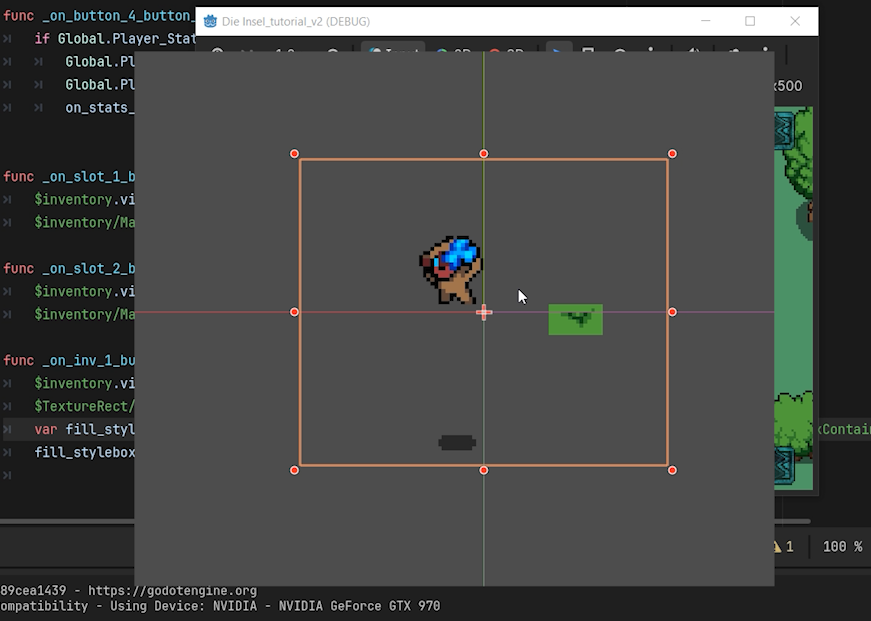
Task: Click the 'func _on_slot_2_b' code line
Action: (x=69, y=269)
